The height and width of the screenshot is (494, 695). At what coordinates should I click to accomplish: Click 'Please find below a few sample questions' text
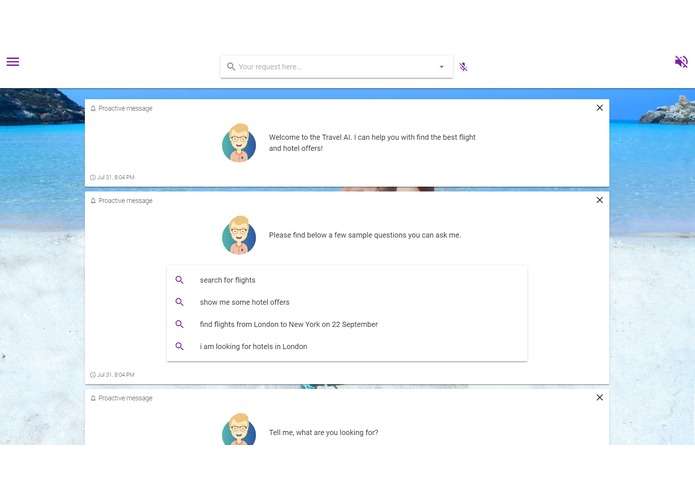365,235
